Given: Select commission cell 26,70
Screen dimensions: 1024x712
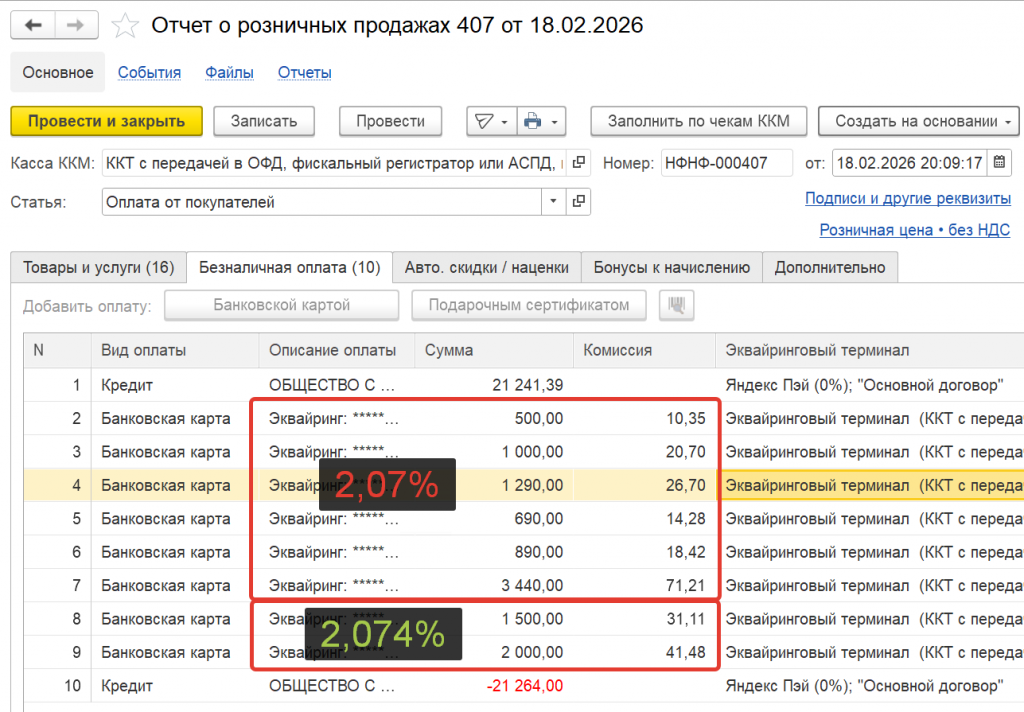Looking at the screenshot, I should [645, 485].
